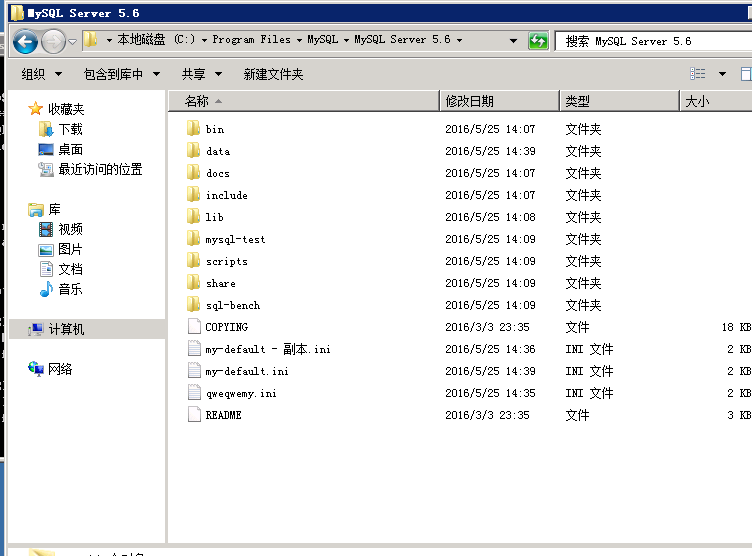Select the mysql-test folder icon
752x556 pixels.
(193, 239)
